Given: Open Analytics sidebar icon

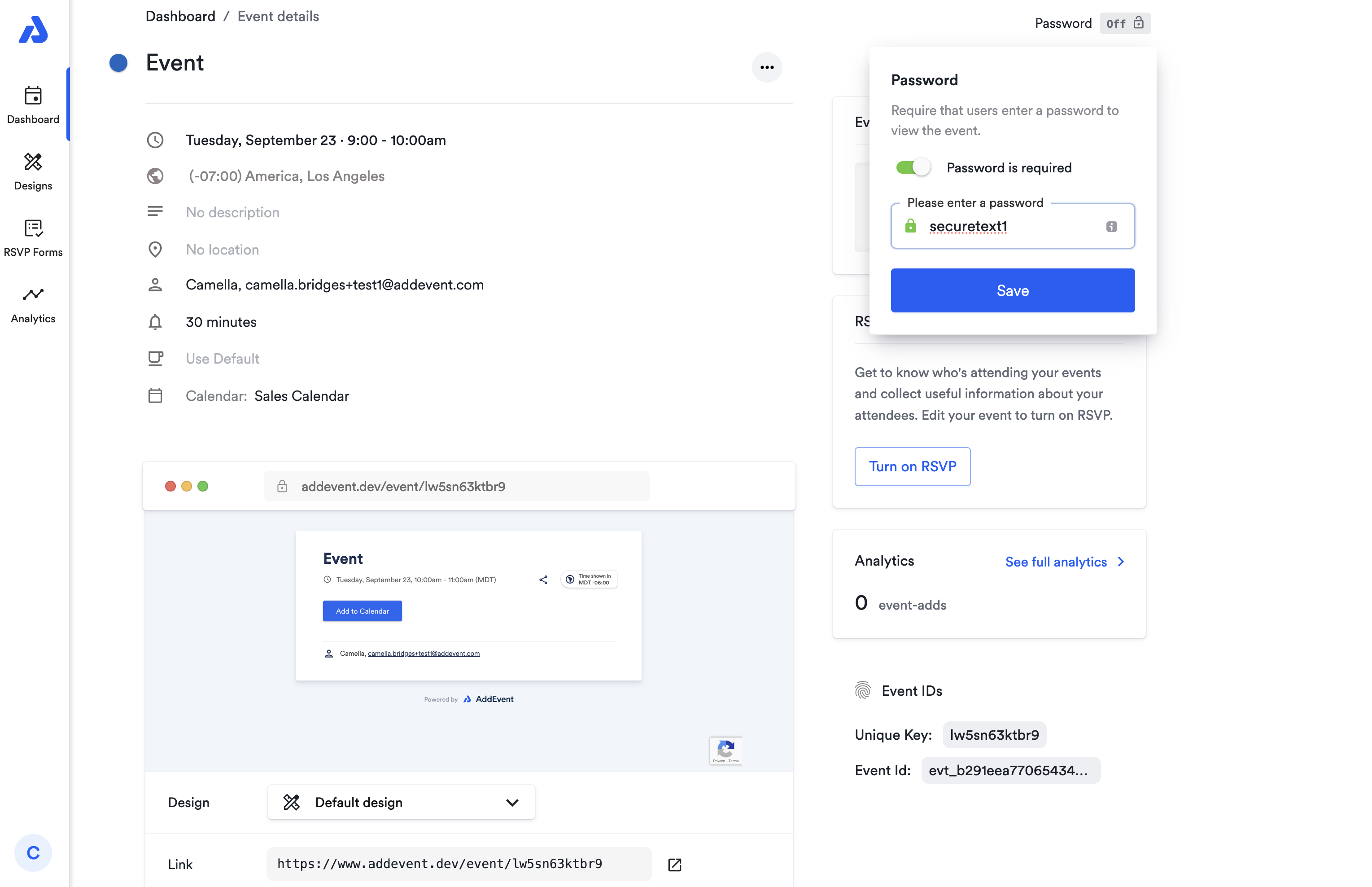Looking at the screenshot, I should coord(33,304).
